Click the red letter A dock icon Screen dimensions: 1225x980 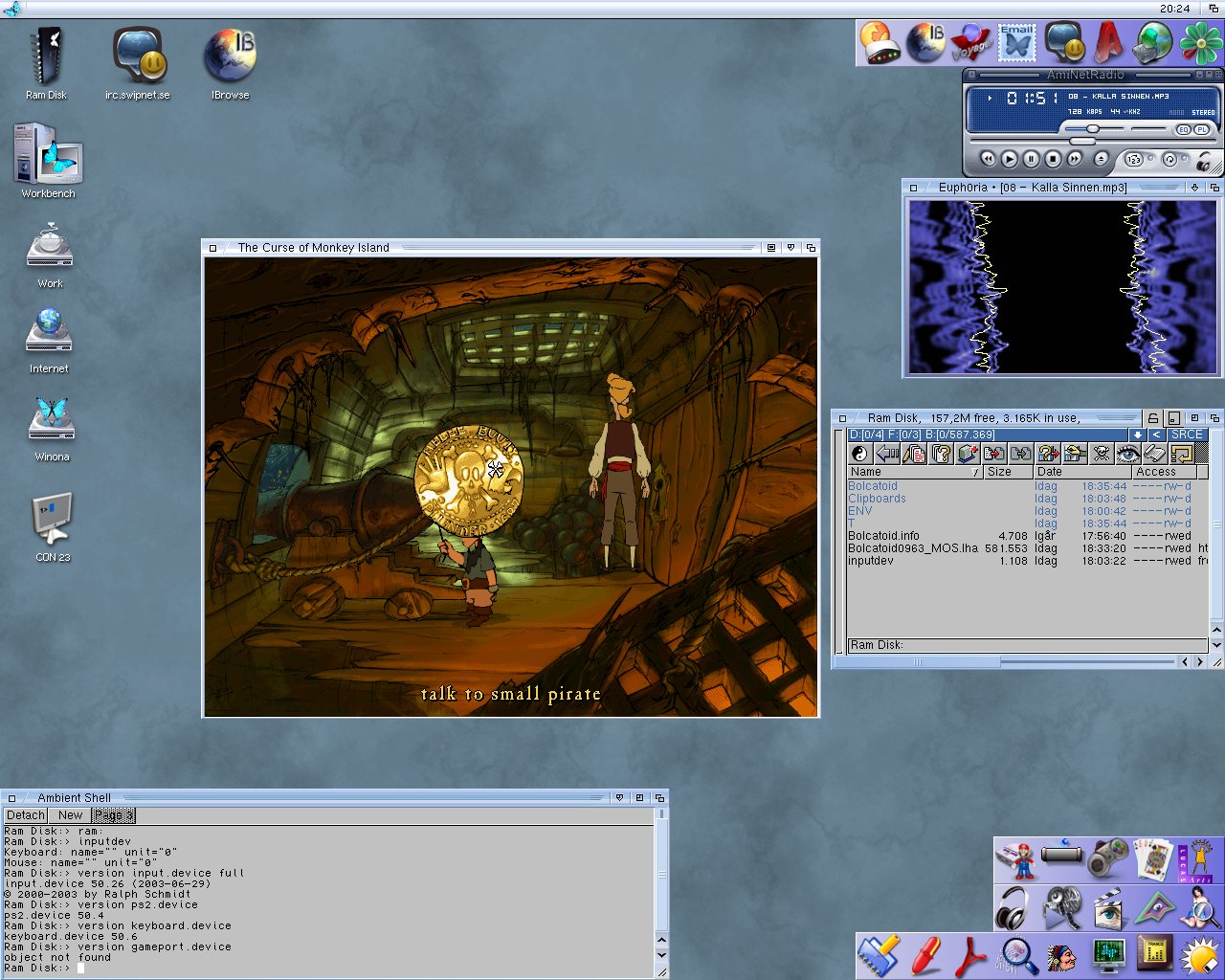1109,43
